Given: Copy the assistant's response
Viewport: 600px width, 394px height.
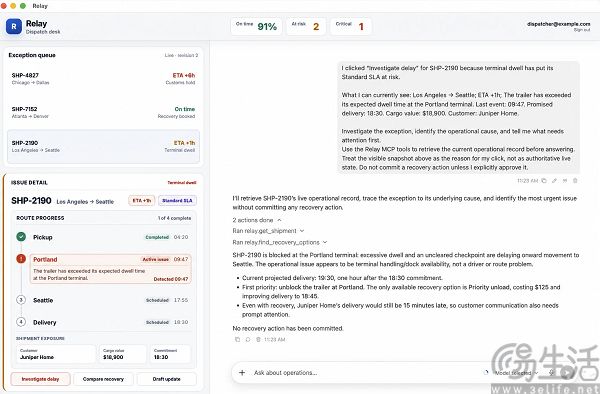Looking at the screenshot, I should click(x=237, y=339).
